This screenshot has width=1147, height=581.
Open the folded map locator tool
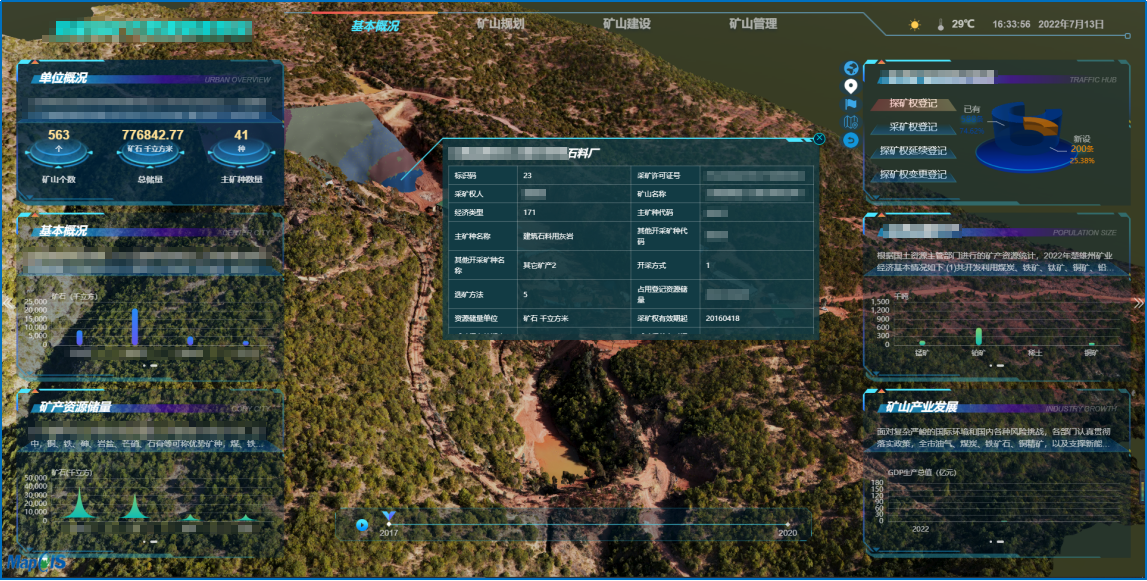pyautogui.click(x=851, y=122)
